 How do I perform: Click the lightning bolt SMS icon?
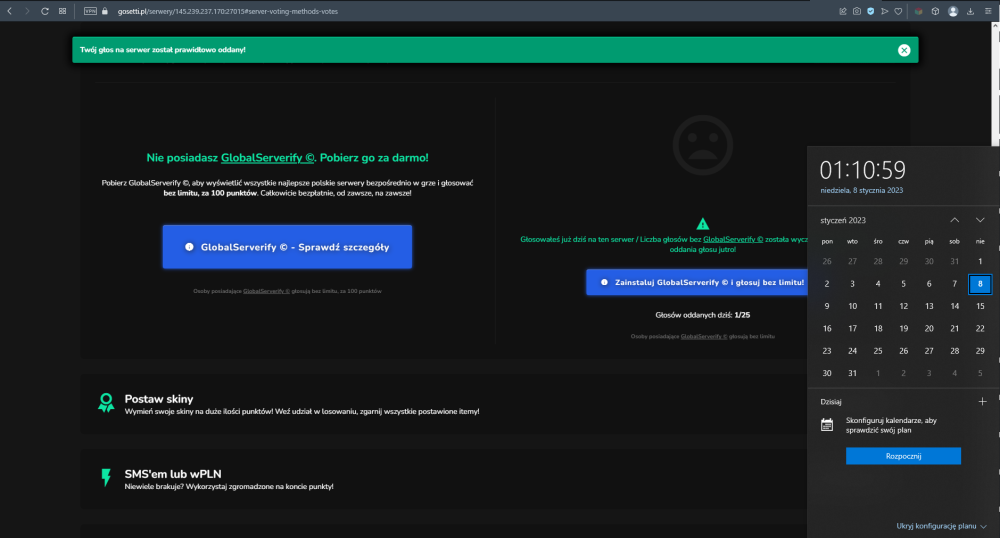[106, 477]
